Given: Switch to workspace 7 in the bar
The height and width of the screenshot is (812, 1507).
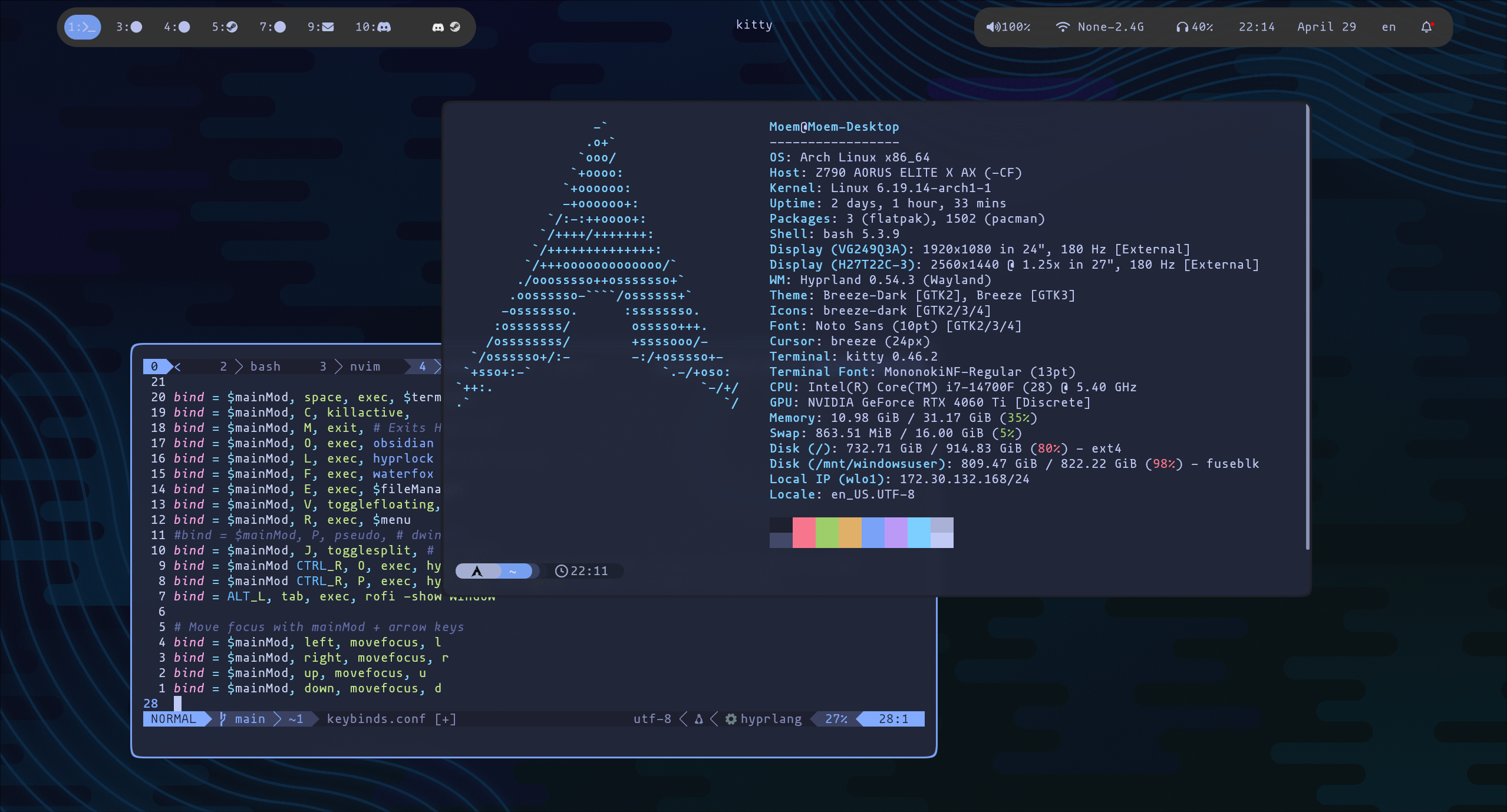Looking at the screenshot, I should point(272,27).
